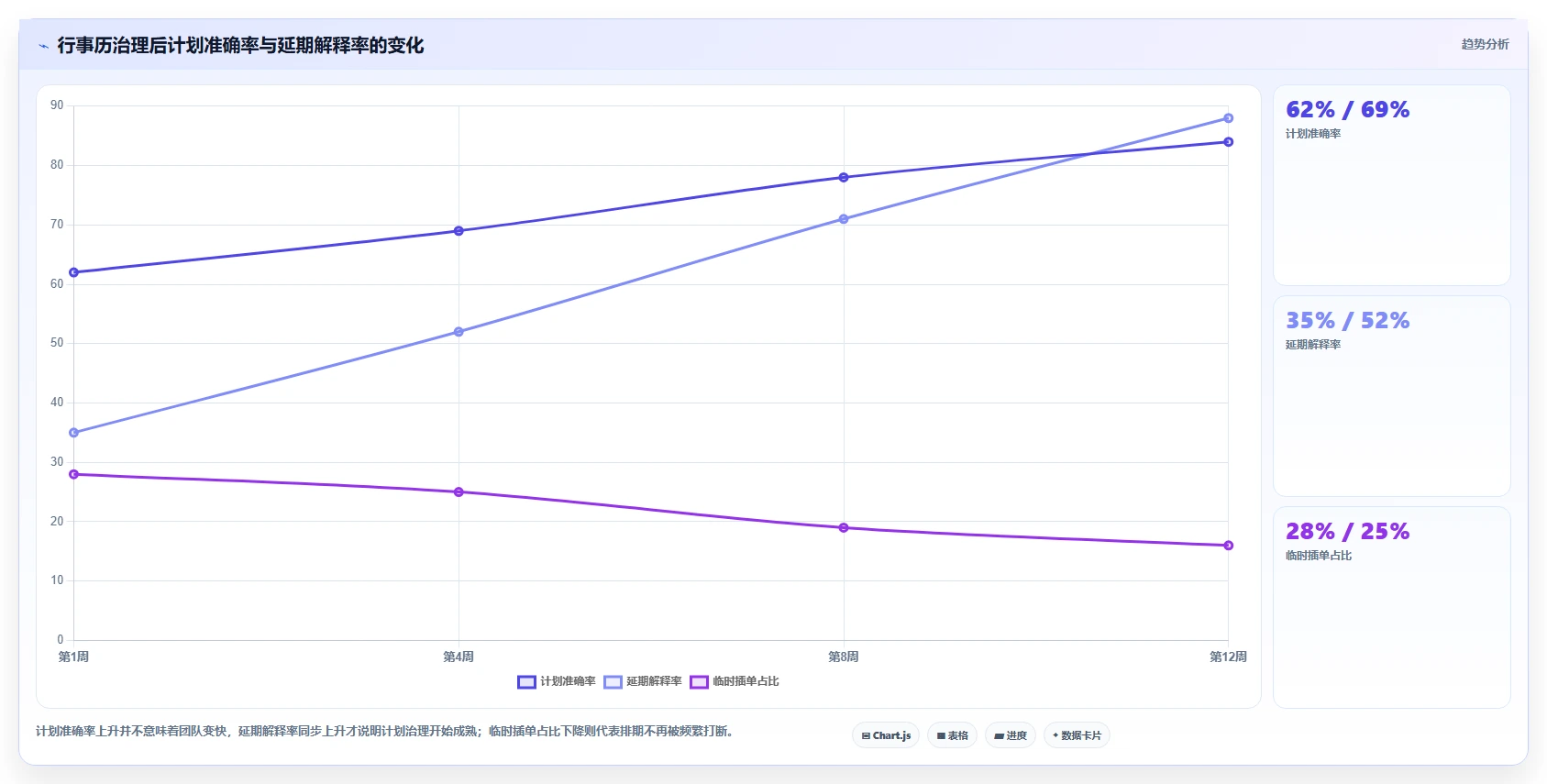
Task: Select the 表格 tag pill
Action: coord(952,735)
